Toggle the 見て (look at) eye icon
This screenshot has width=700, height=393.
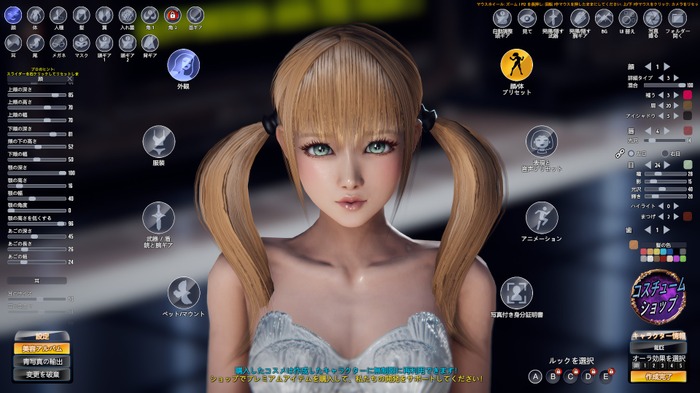pyautogui.click(x=527, y=18)
